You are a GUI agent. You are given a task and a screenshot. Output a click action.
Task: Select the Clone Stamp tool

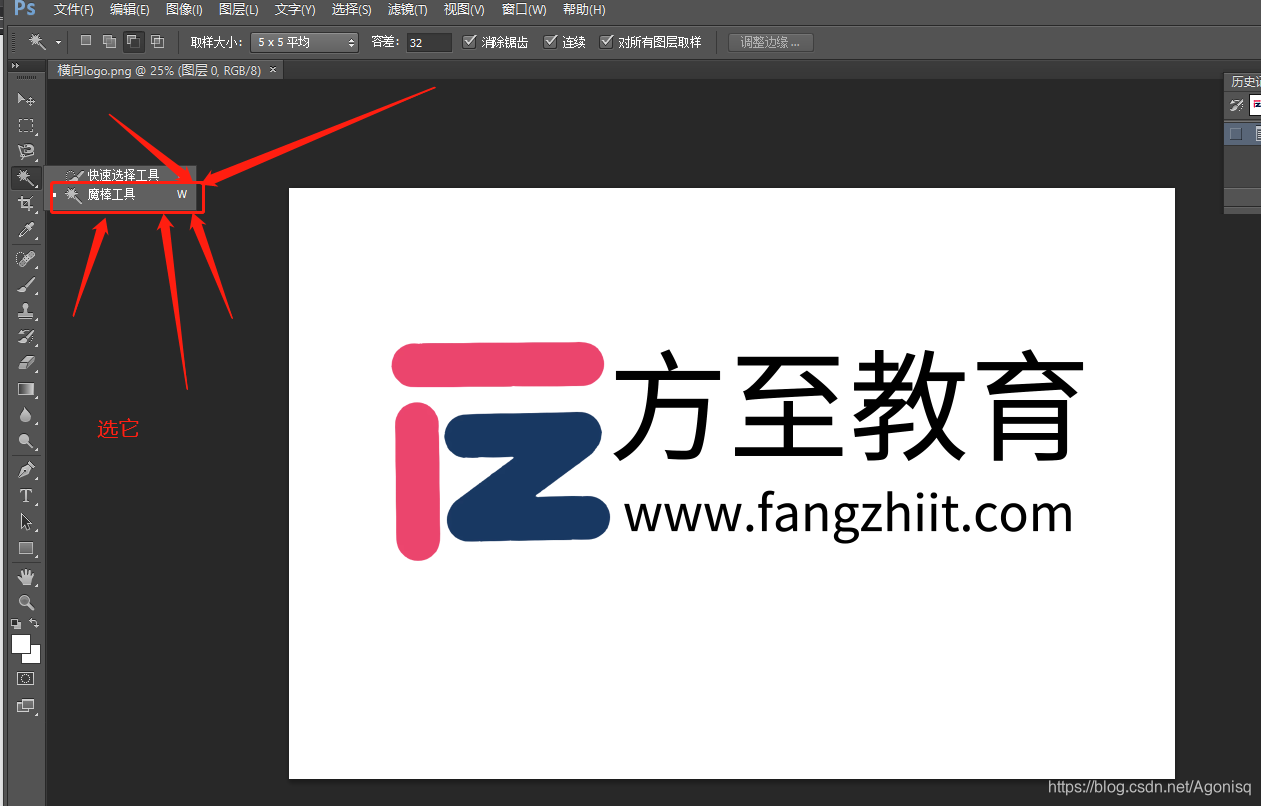(26, 311)
